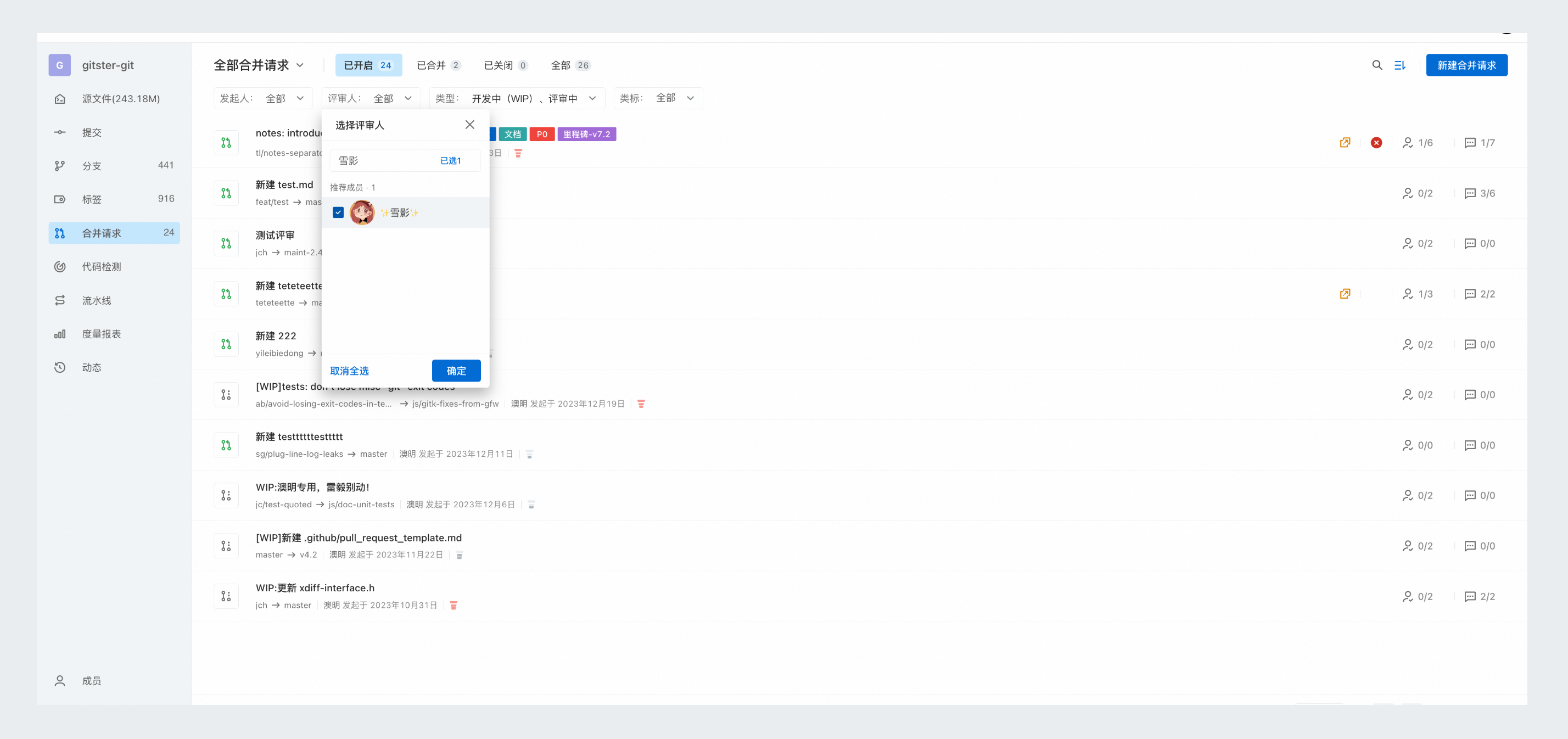Click 取消全选 link
This screenshot has height=739, width=1568.
349,371
